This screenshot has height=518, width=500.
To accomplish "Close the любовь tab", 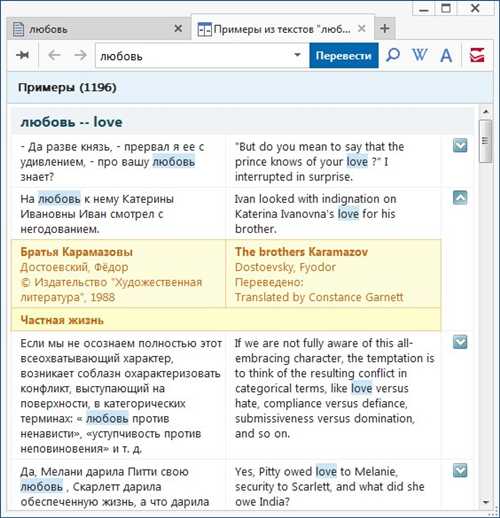I will [178, 29].
